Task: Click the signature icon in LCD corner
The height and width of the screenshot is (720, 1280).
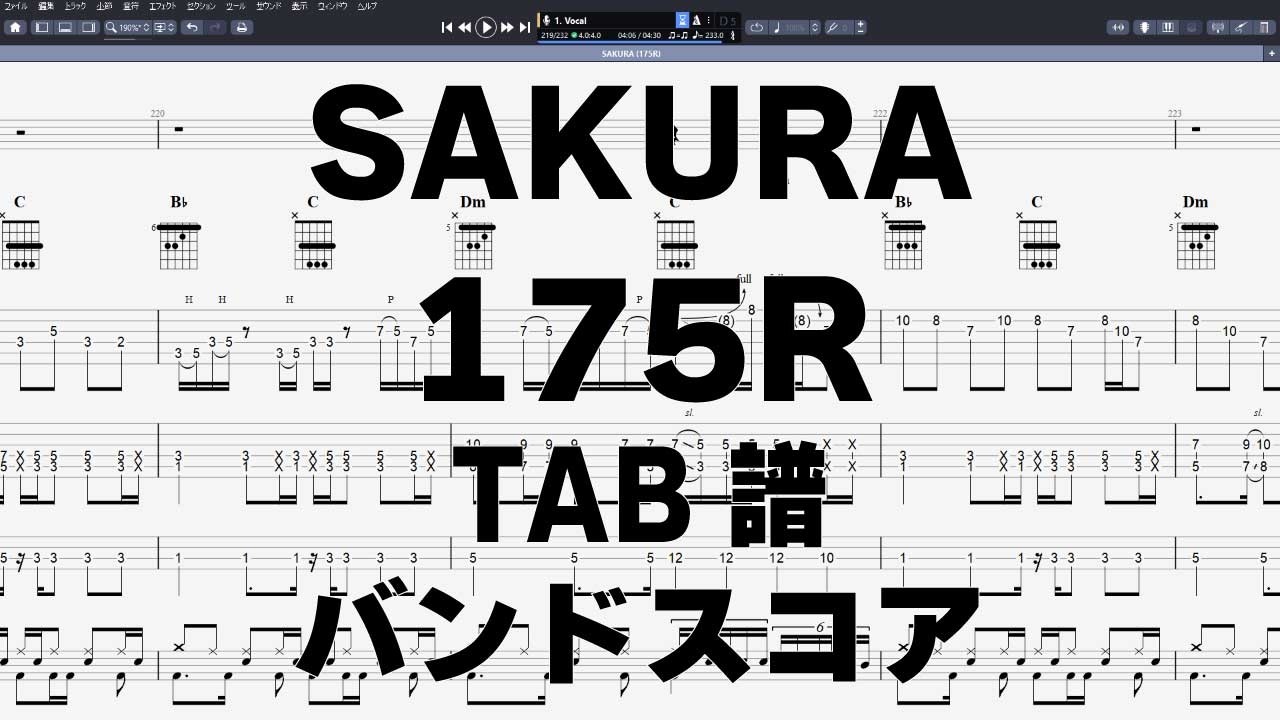Action: [732, 36]
